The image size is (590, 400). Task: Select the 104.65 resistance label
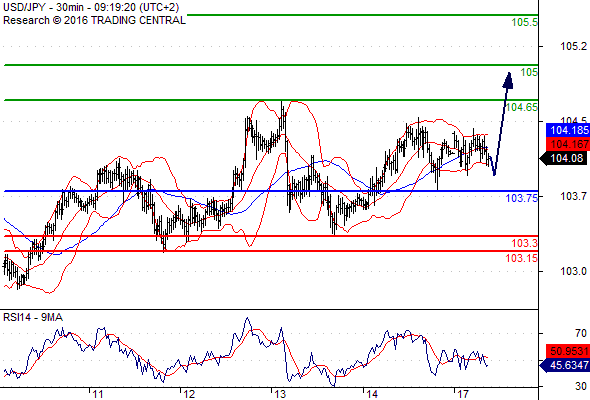522,107
